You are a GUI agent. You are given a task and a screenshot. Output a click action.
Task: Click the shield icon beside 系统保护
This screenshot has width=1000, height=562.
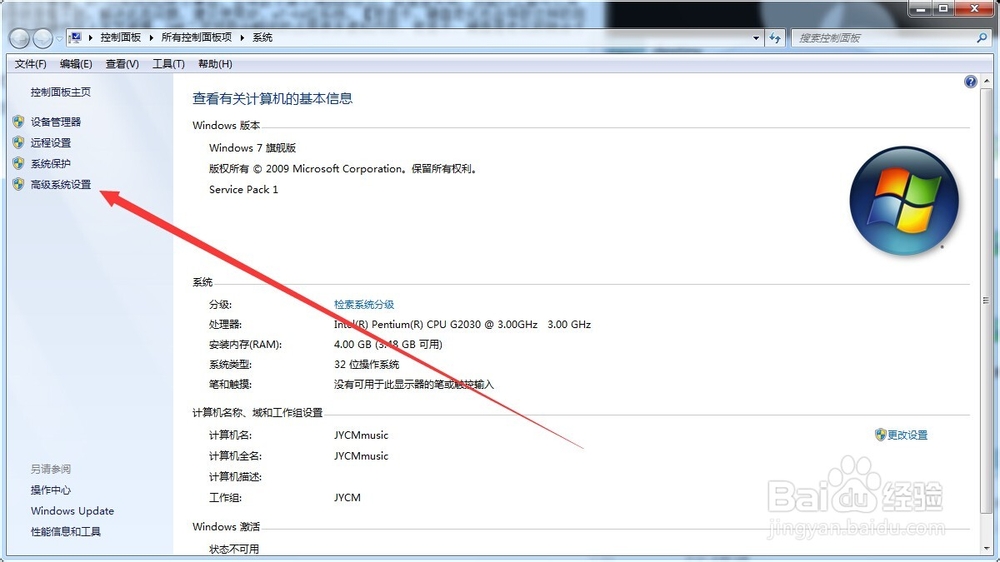18,164
